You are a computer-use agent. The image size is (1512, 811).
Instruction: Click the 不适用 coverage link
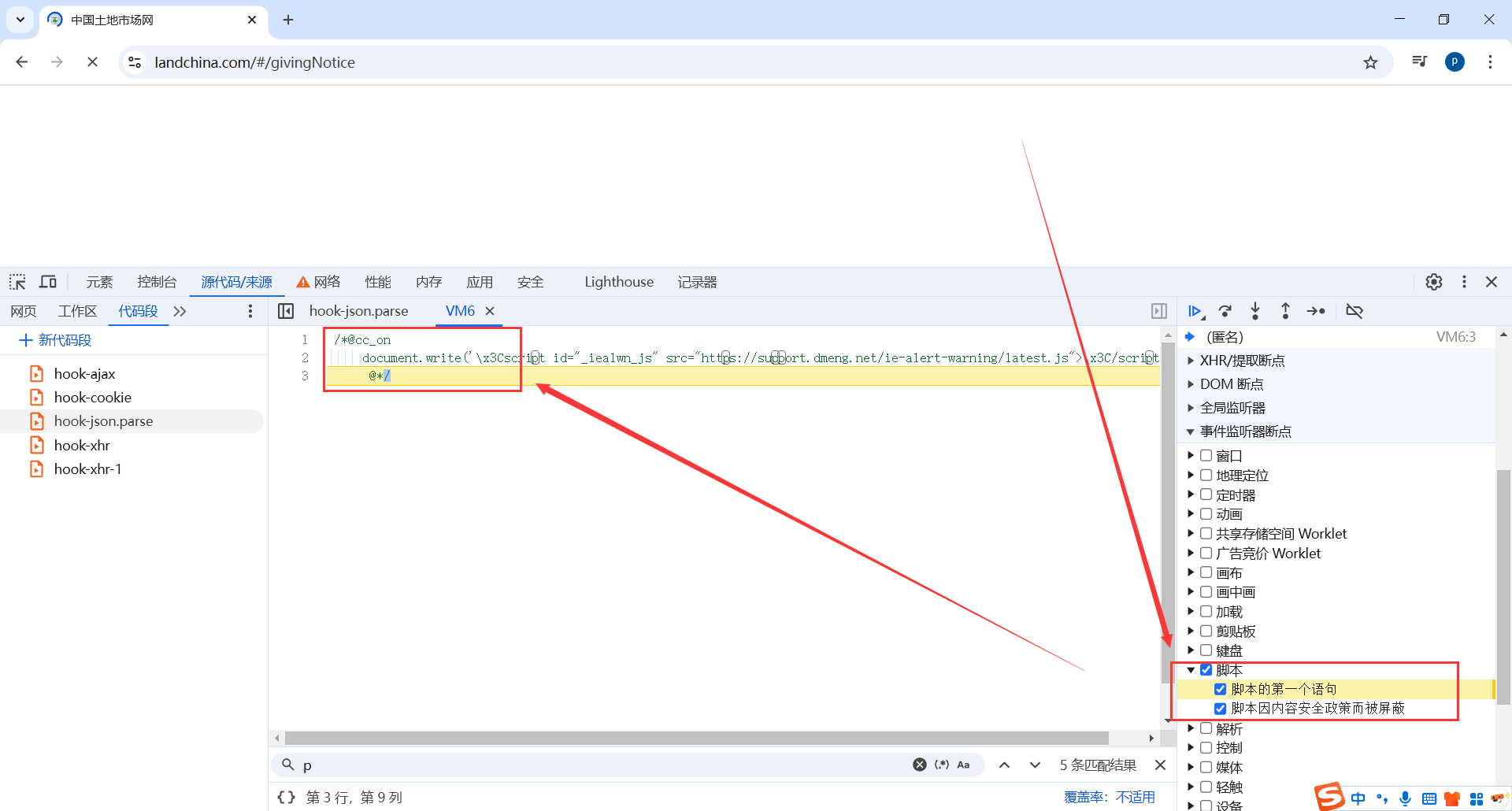click(1136, 797)
